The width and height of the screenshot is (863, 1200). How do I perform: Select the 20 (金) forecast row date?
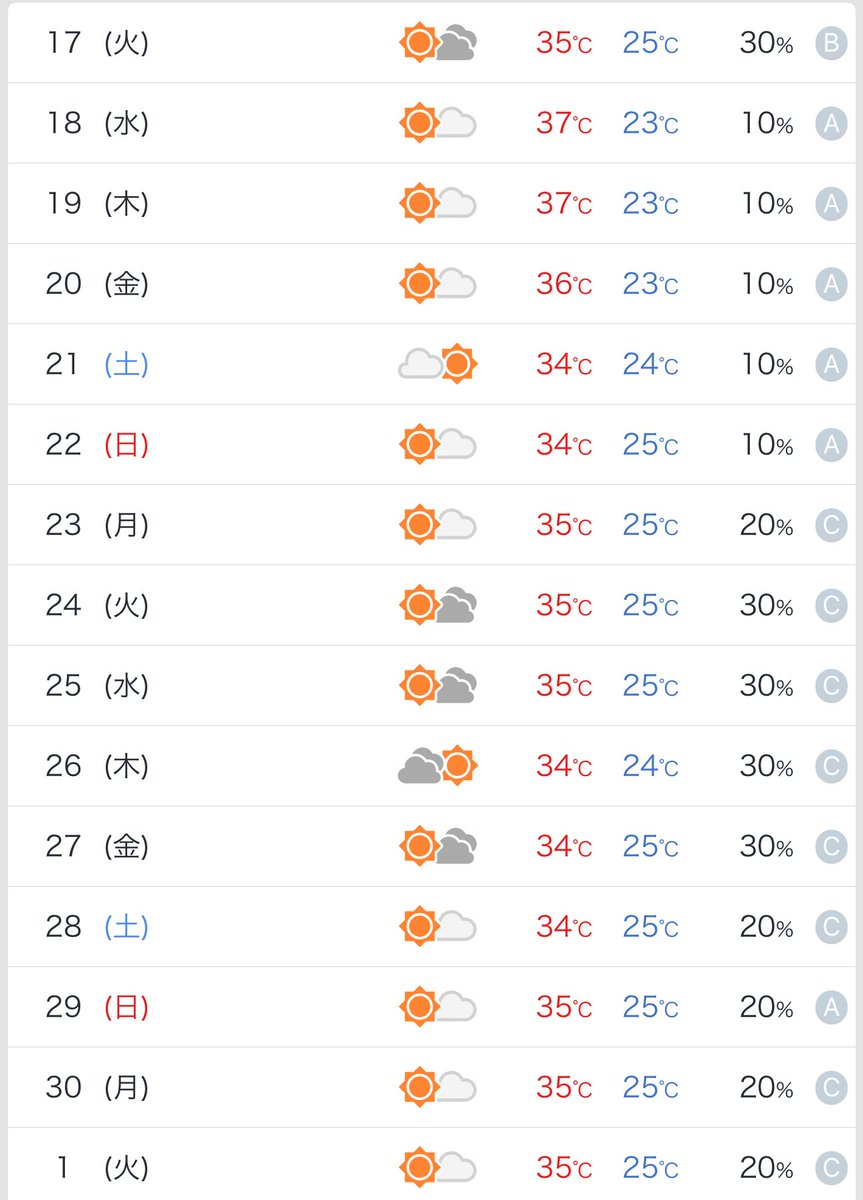[97, 284]
